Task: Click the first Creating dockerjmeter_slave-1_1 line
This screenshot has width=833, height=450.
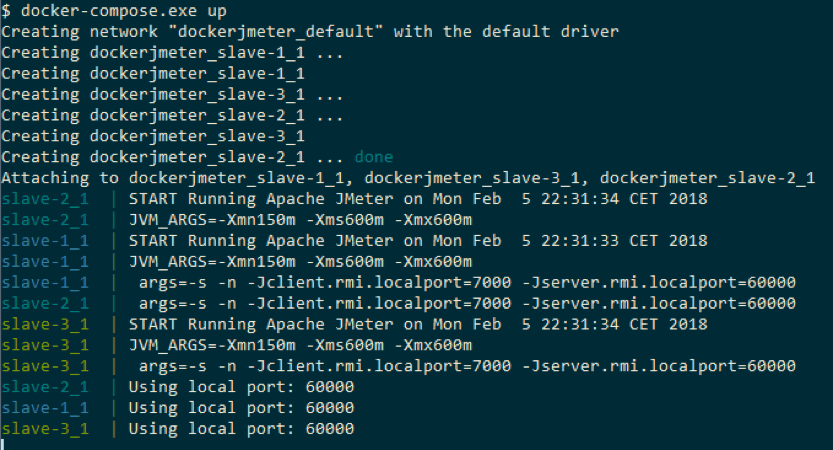Action: (x=172, y=53)
